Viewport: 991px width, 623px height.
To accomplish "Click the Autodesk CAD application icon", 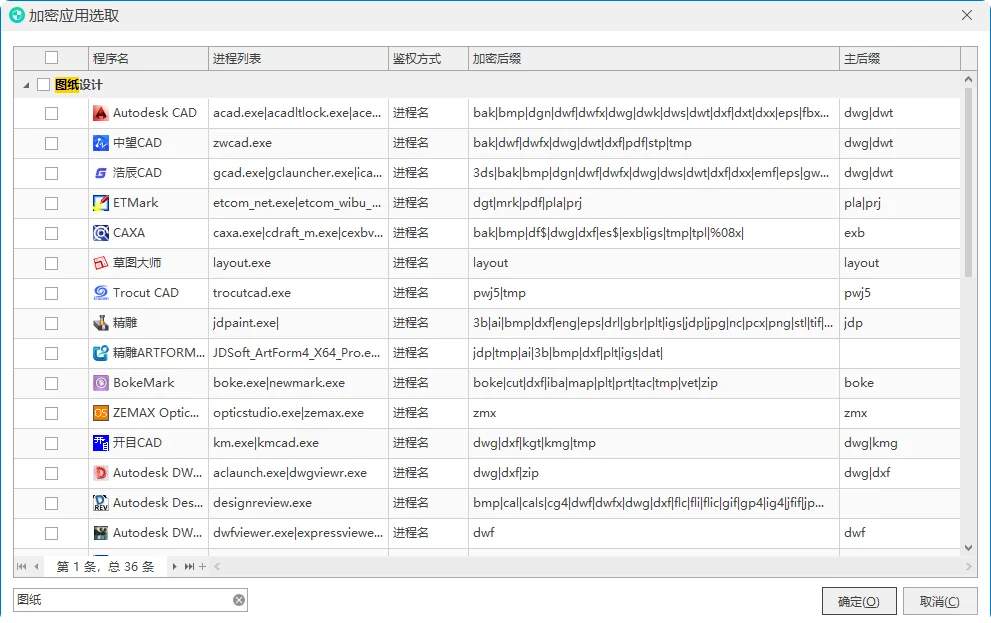I will pos(100,113).
